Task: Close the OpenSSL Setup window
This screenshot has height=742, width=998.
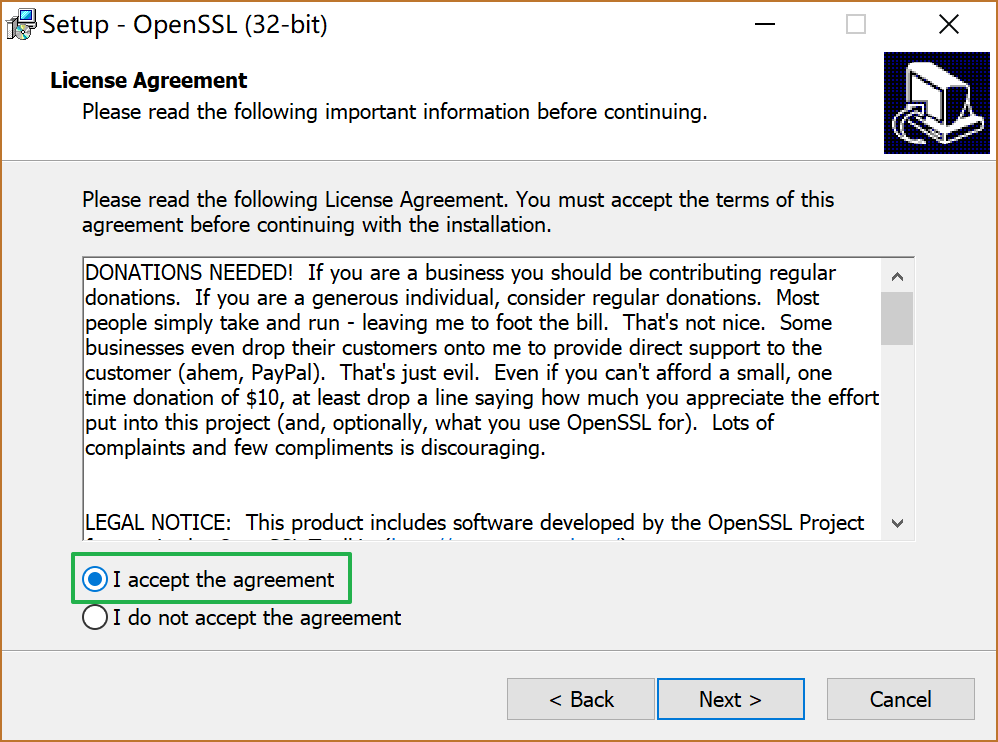Action: (x=948, y=25)
